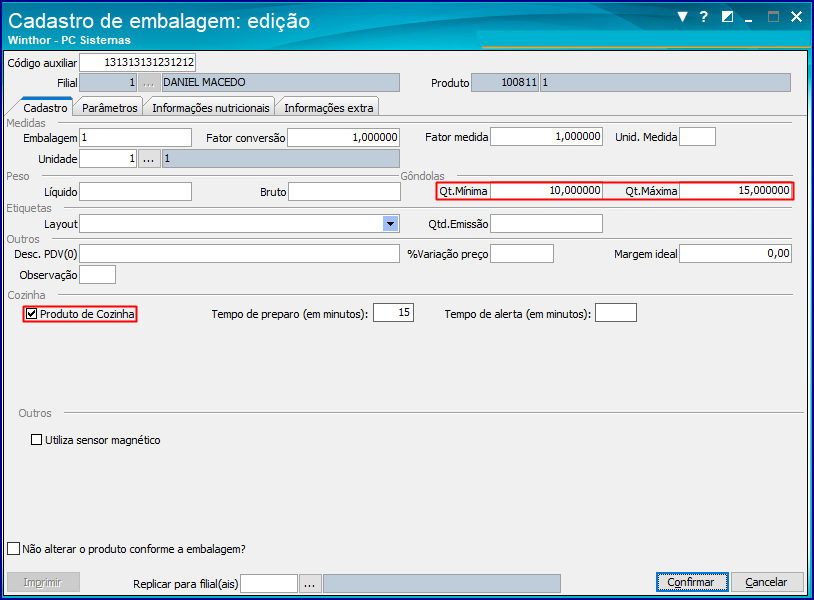Click the disabled Imprimir button
This screenshot has height=600, width=814.
[x=43, y=582]
